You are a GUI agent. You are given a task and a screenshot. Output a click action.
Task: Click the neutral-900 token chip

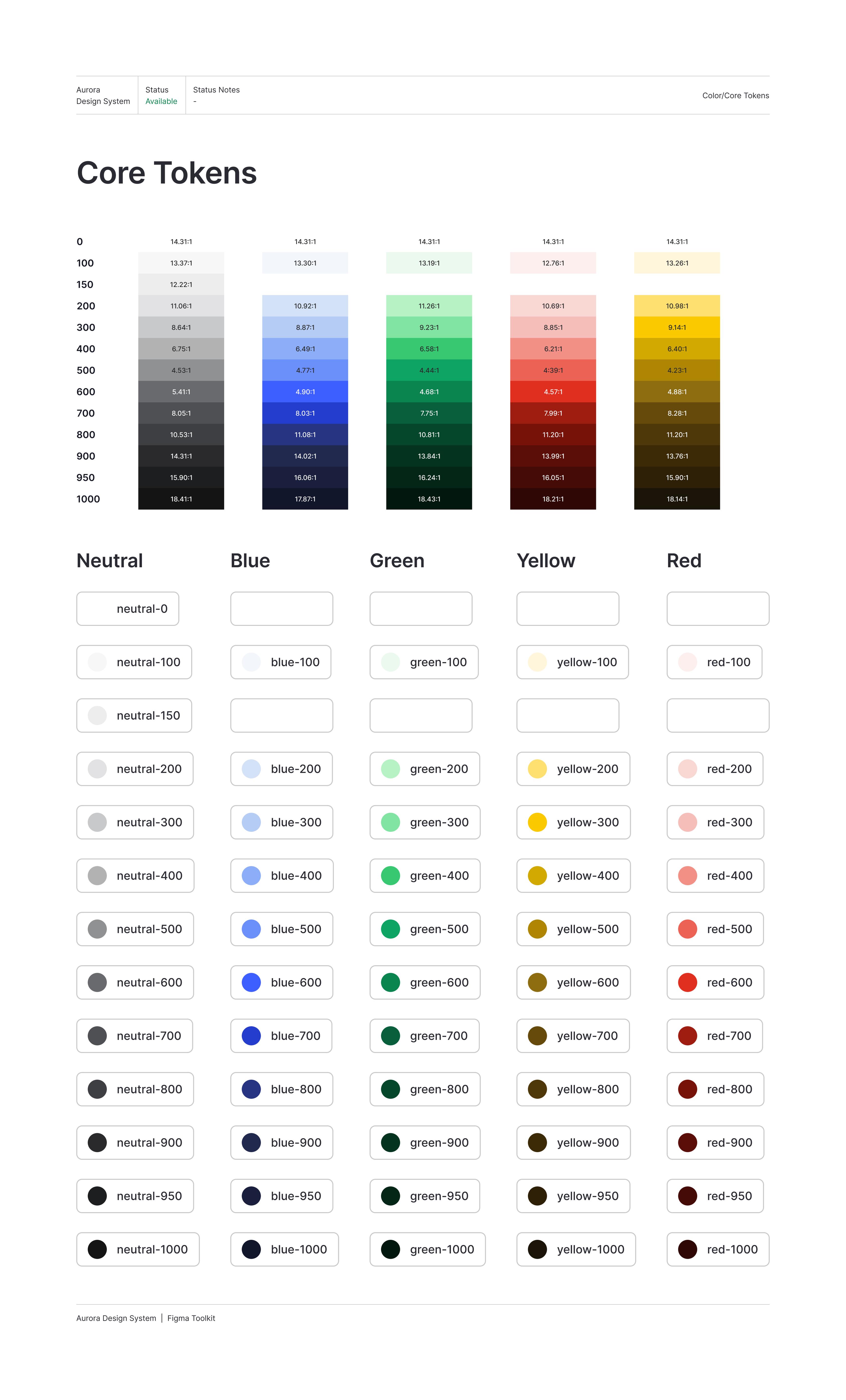(135, 1143)
